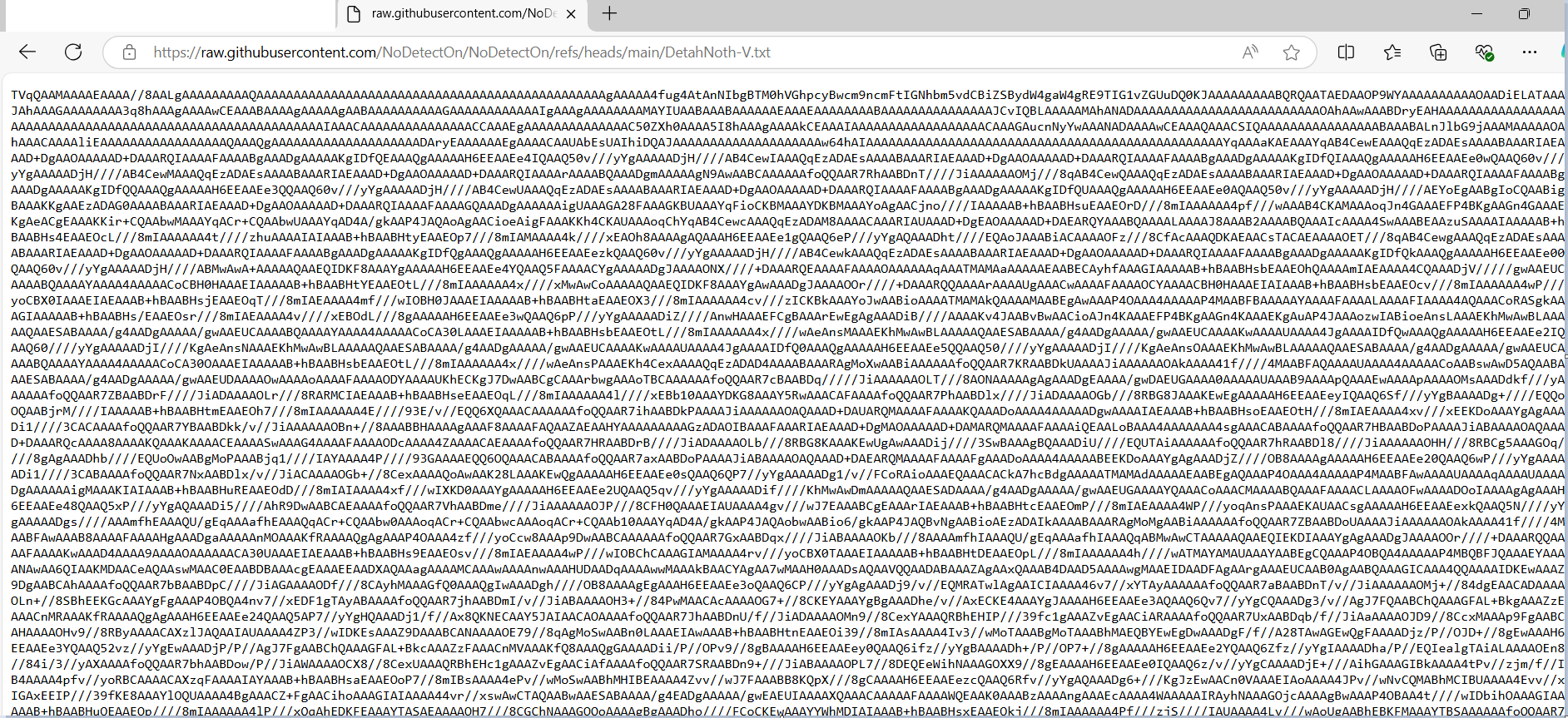The height and width of the screenshot is (718, 1568).
Task: Open the Favorites list
Action: click(1392, 52)
